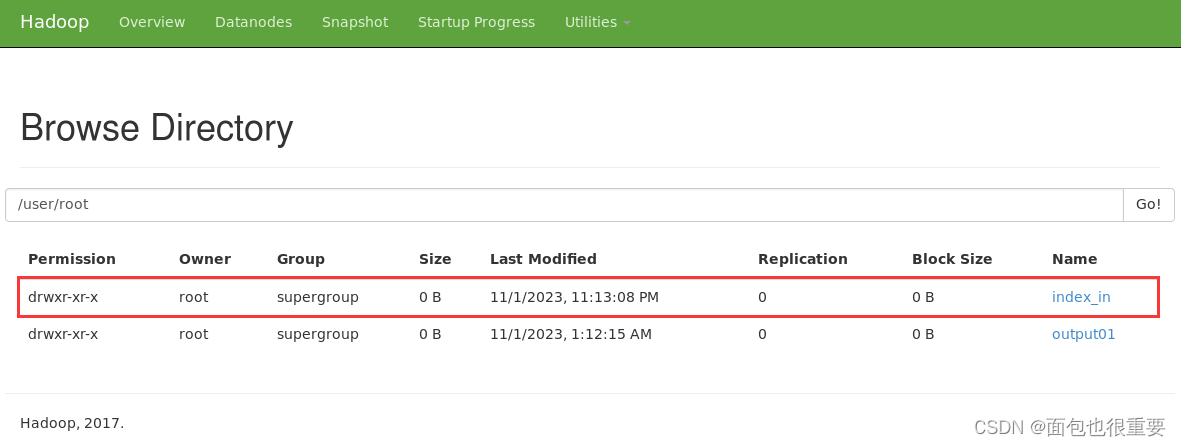Open the index_in directory link
This screenshot has height=446, width=1181.
click(1081, 297)
